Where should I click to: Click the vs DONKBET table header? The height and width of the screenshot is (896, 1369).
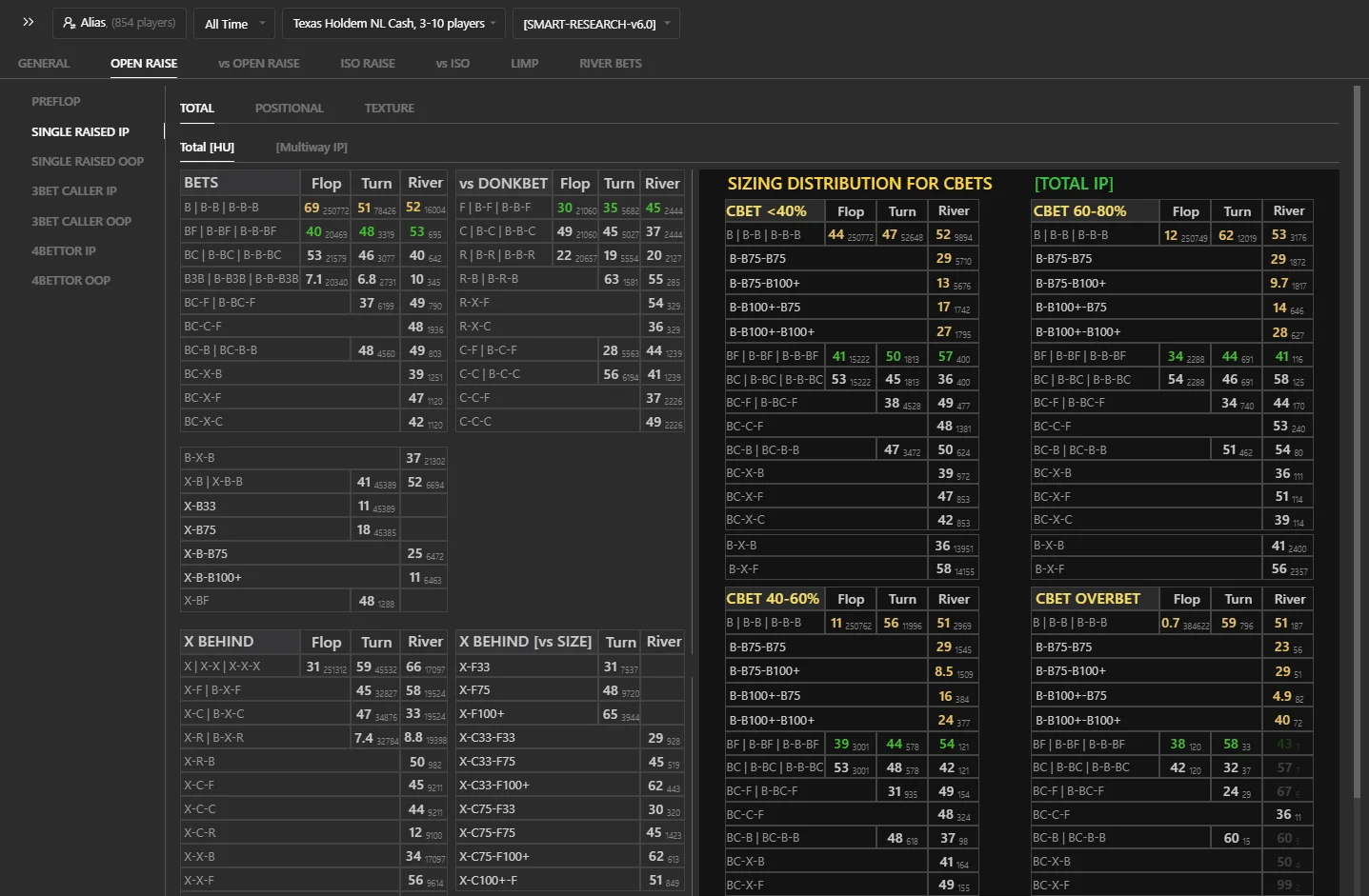click(503, 183)
